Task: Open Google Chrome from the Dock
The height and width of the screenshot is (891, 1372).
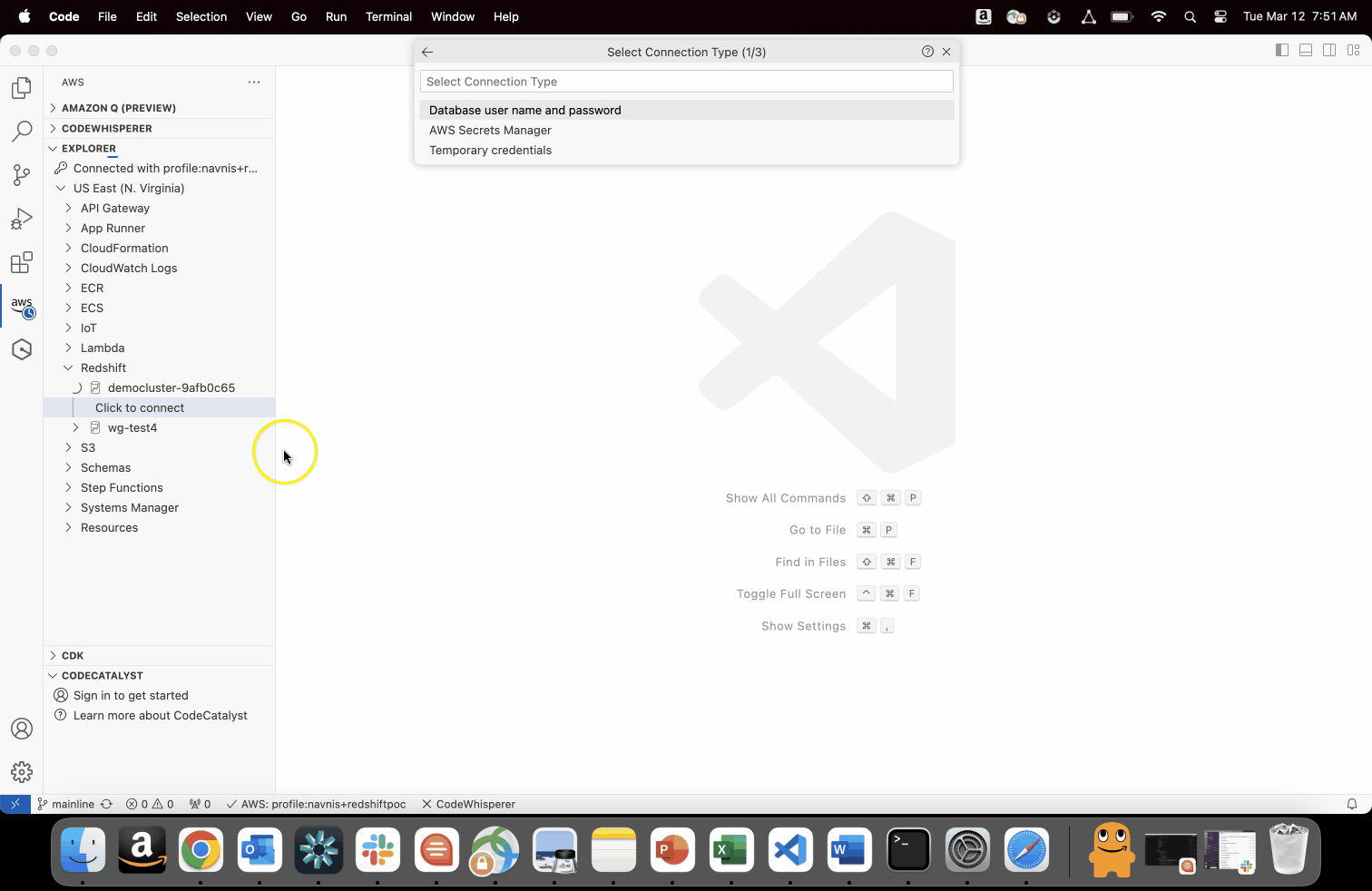Action: tap(201, 850)
